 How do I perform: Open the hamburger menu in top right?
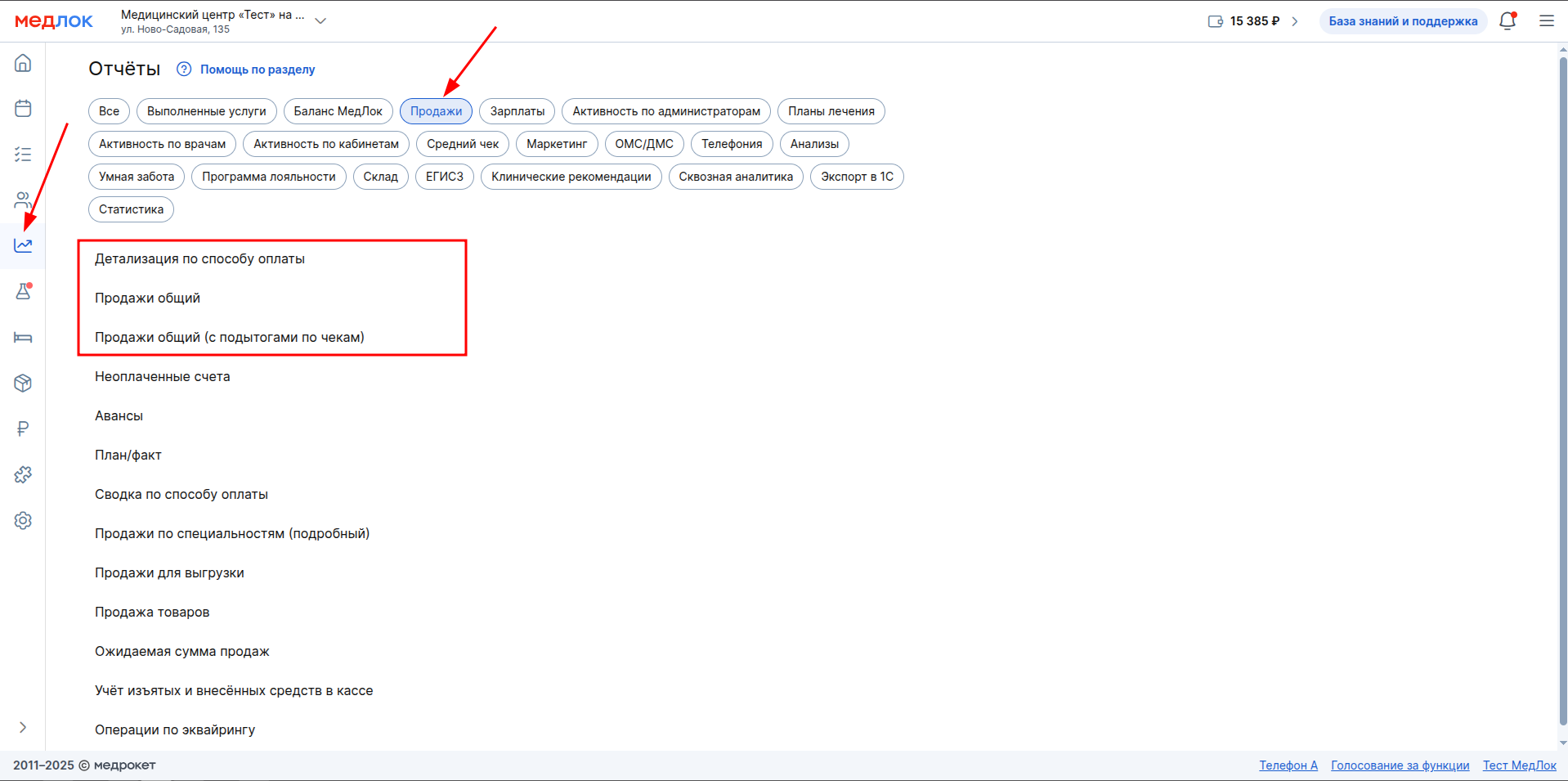tap(1547, 21)
